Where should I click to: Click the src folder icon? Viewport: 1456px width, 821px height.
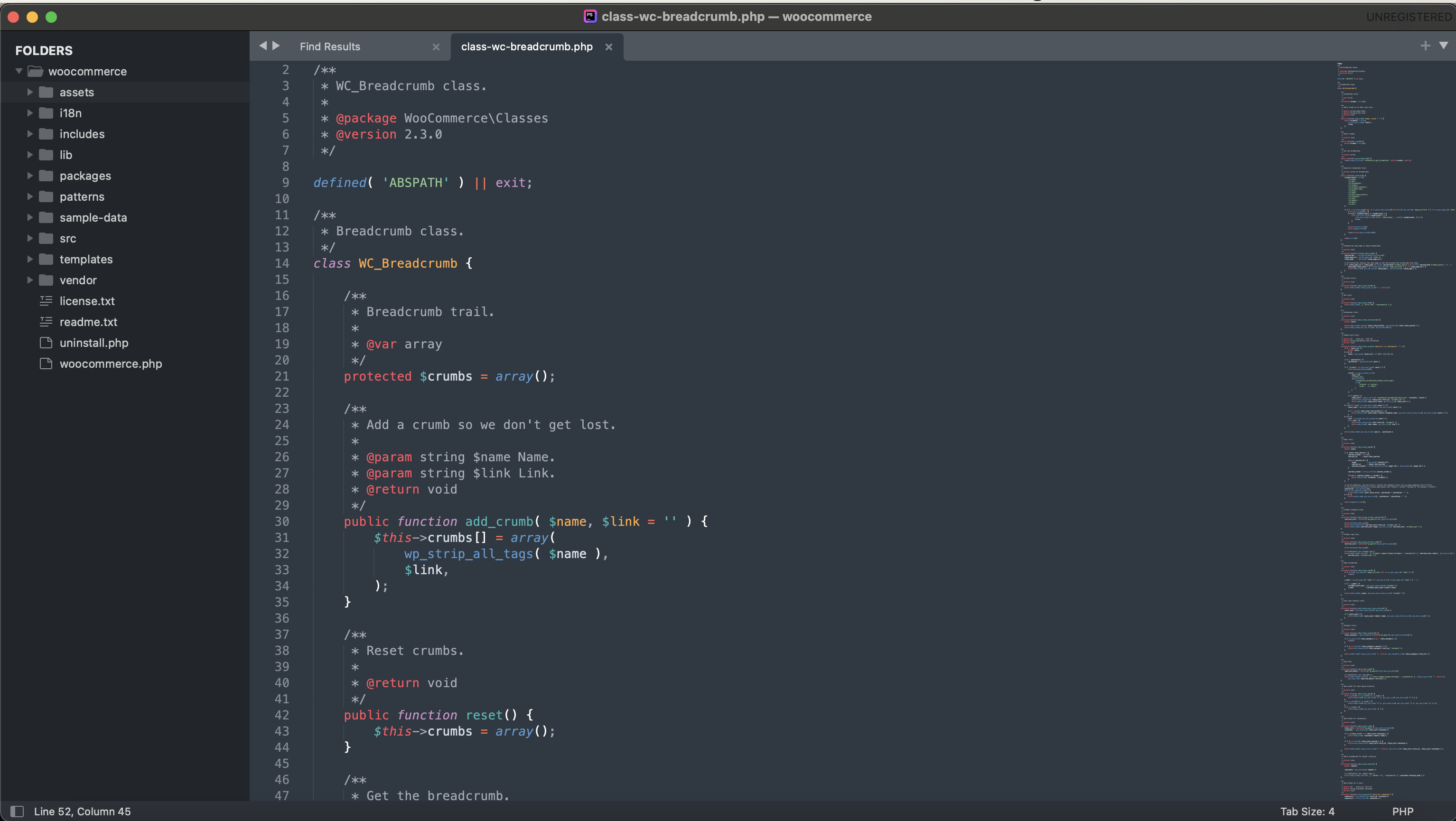(x=47, y=238)
